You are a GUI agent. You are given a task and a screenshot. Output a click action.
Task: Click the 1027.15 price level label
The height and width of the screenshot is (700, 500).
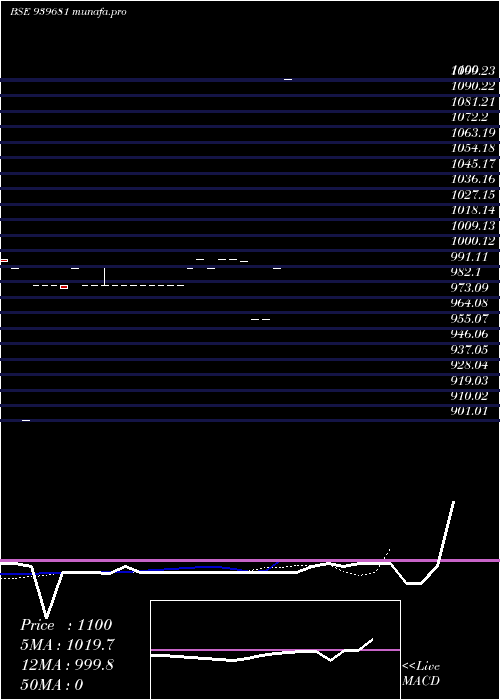click(473, 195)
